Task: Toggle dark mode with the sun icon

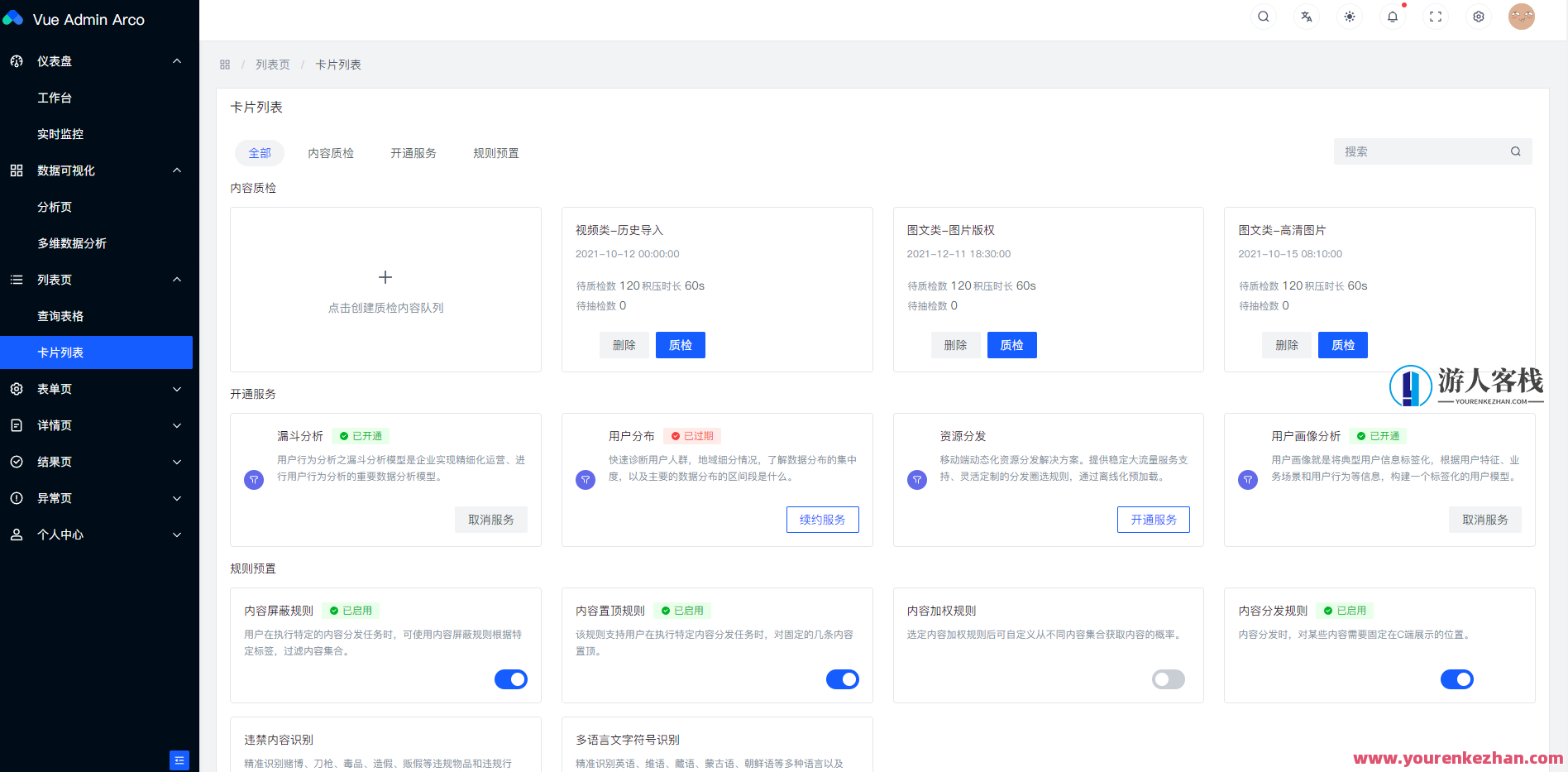Action: tap(1349, 16)
